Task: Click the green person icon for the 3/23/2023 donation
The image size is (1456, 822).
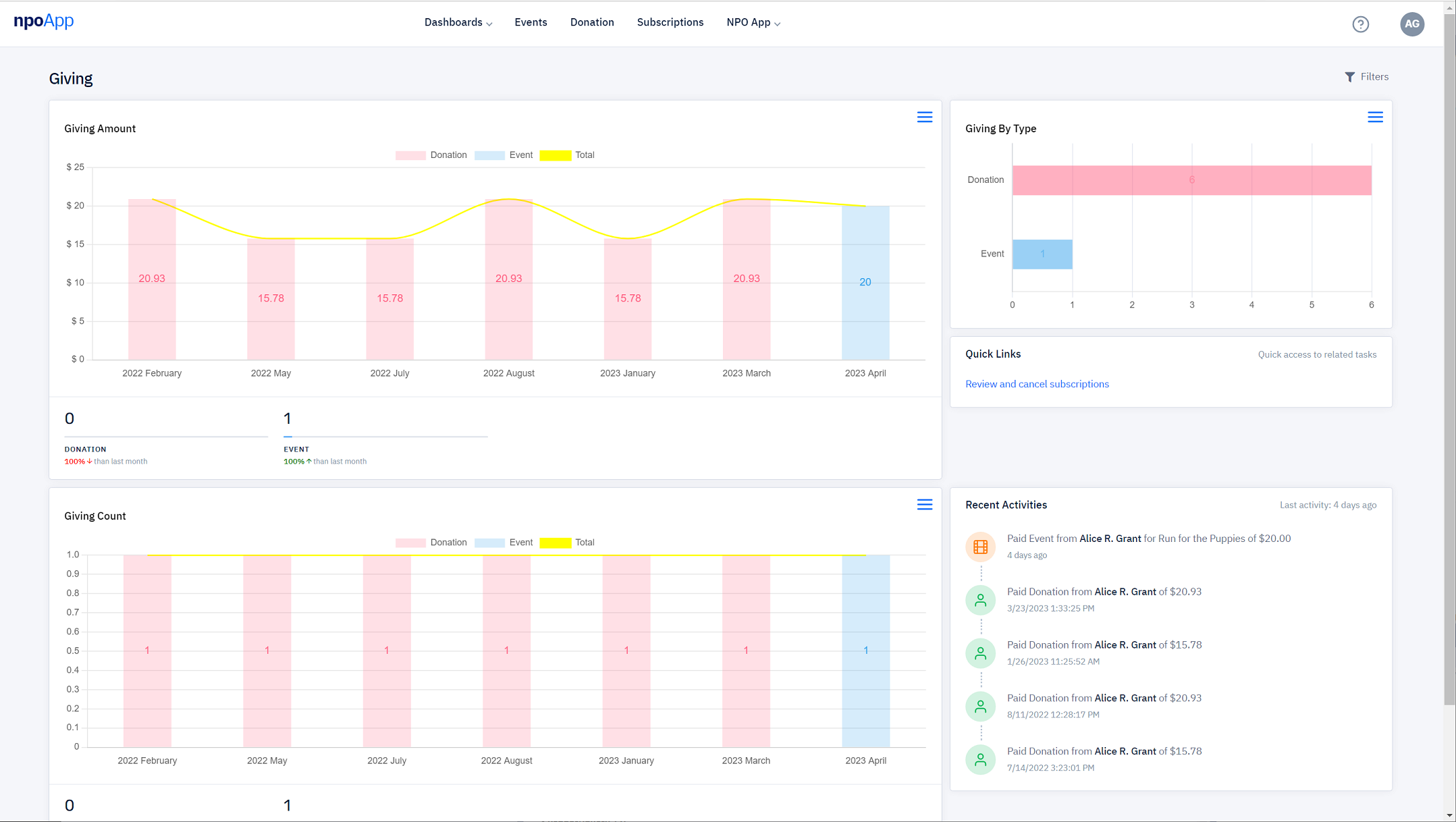Action: tap(980, 600)
